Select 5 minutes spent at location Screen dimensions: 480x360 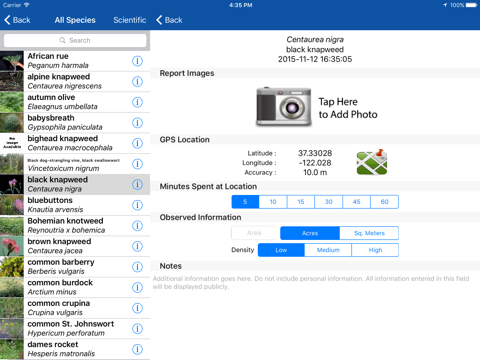245,202
